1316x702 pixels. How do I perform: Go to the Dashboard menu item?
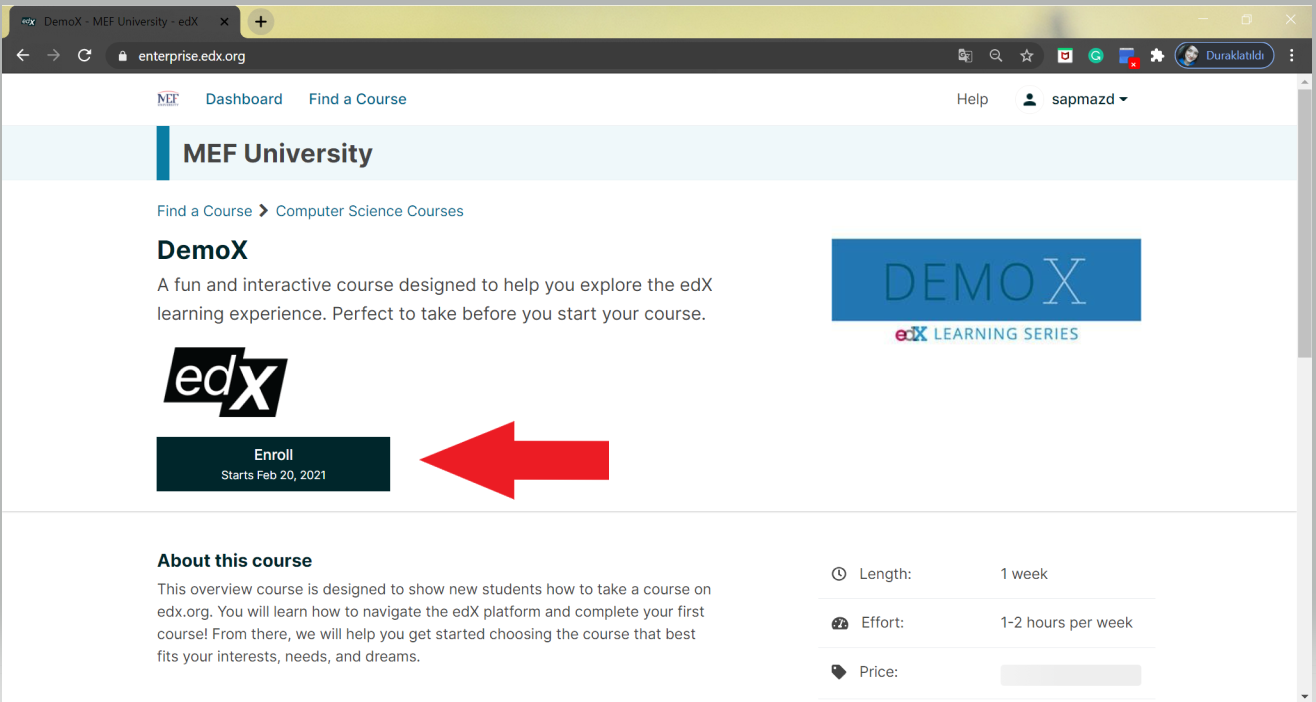(244, 99)
